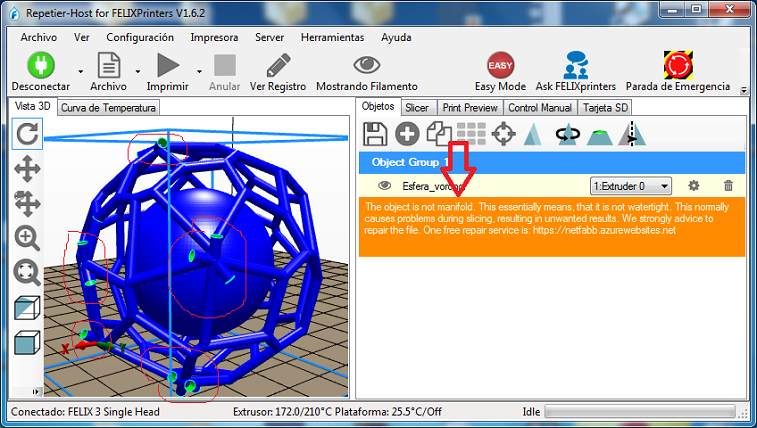Open toolbar overflow arrow at right edge

click(744, 90)
